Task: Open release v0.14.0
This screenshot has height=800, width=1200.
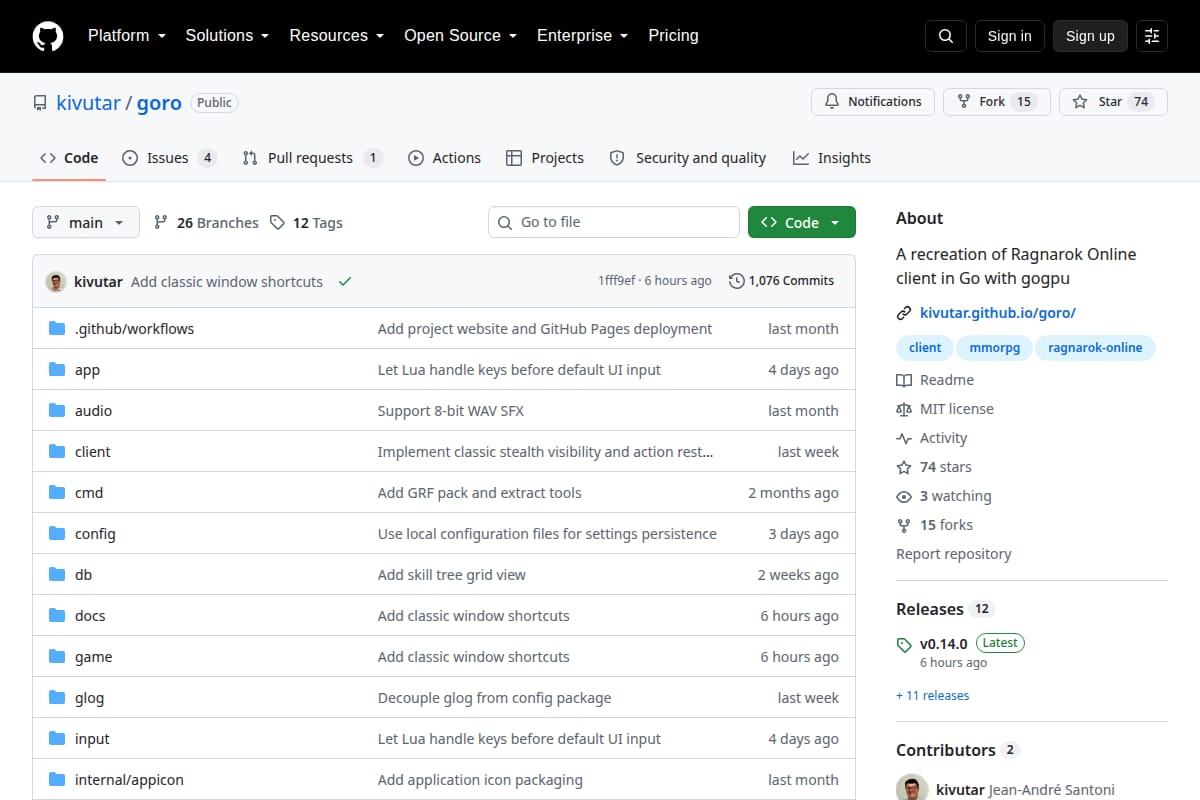Action: coord(944,644)
